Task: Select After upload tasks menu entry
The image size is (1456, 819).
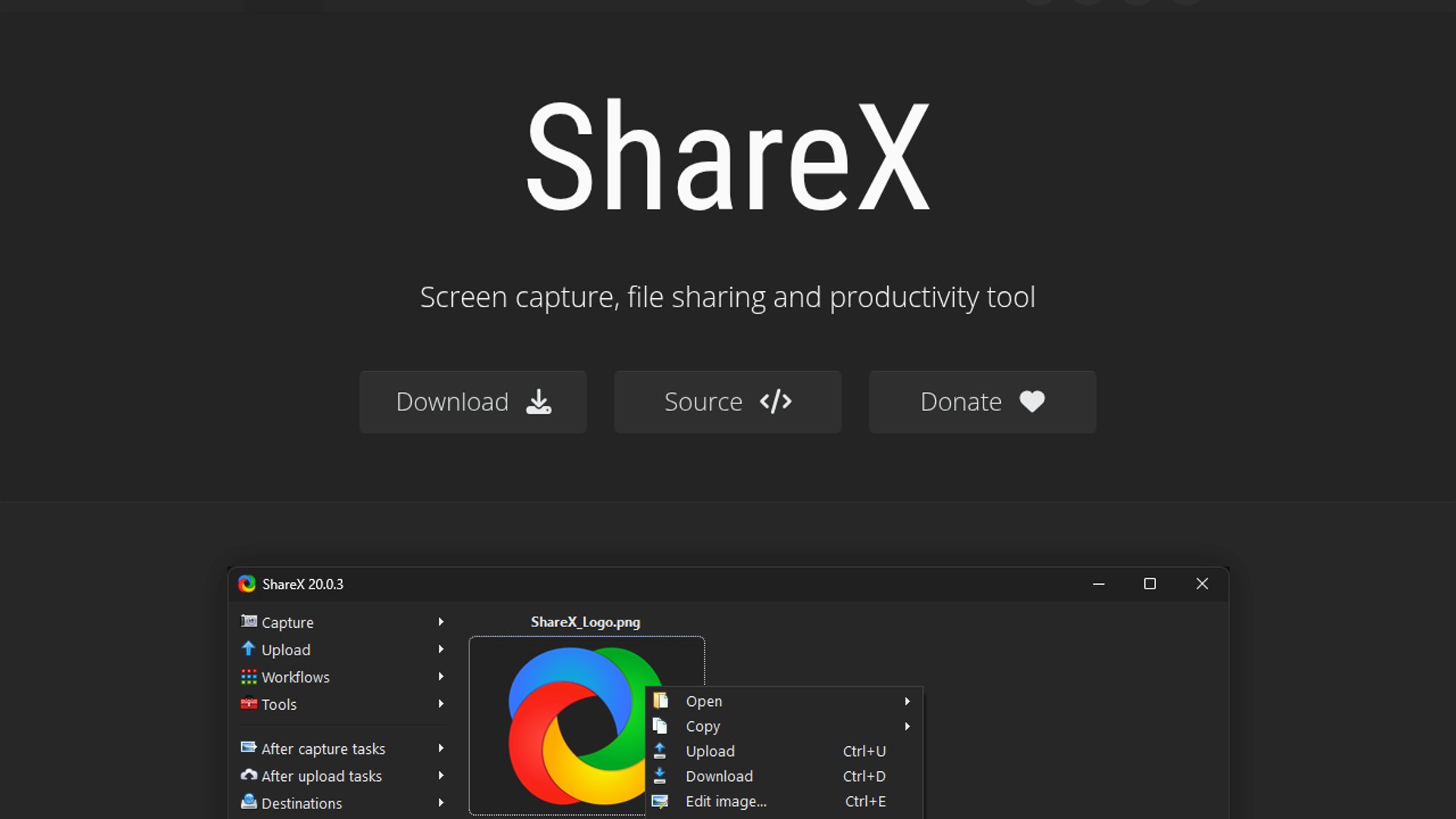Action: pos(343,777)
